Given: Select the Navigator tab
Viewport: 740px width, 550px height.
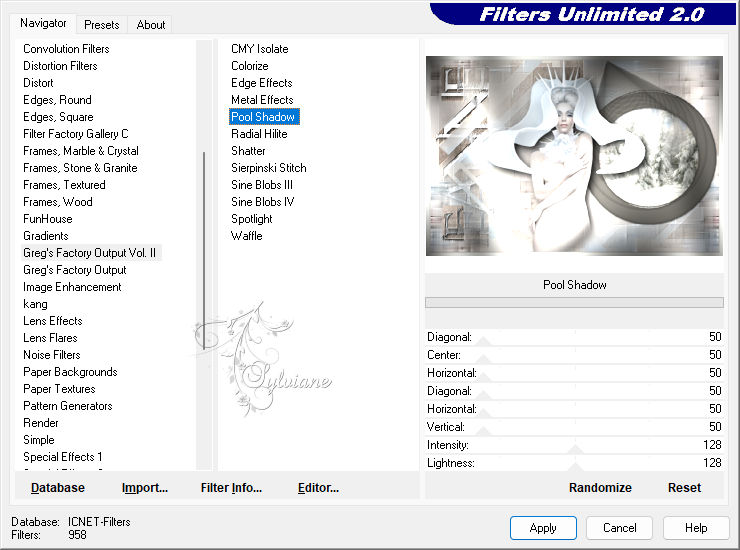Looking at the screenshot, I should point(43,23).
